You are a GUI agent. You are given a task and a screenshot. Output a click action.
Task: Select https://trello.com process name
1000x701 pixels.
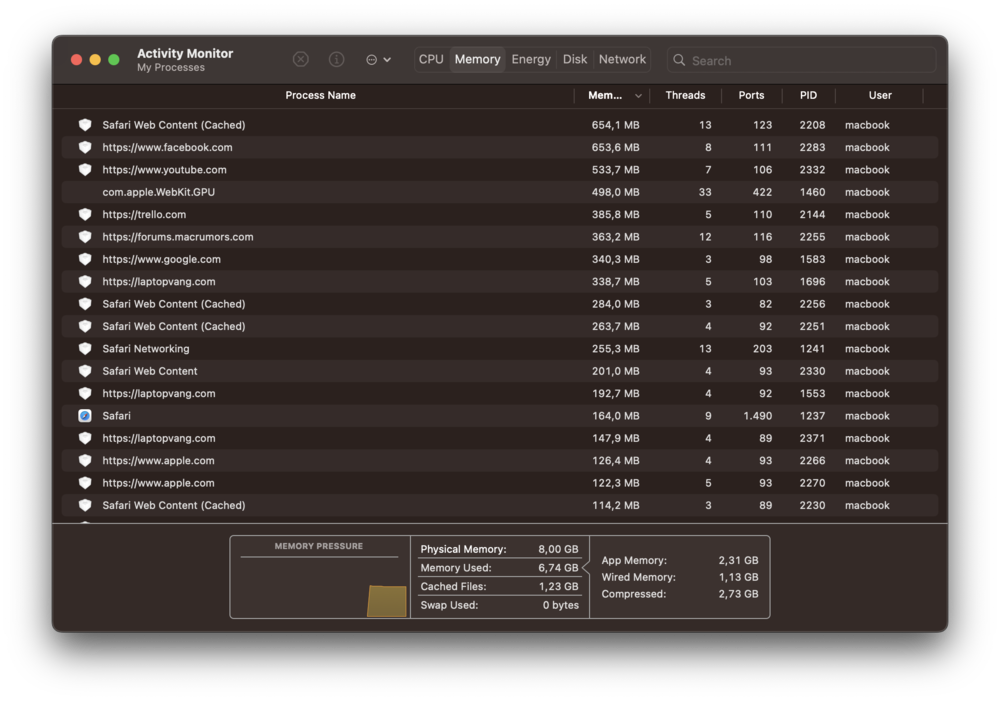[x=144, y=214]
